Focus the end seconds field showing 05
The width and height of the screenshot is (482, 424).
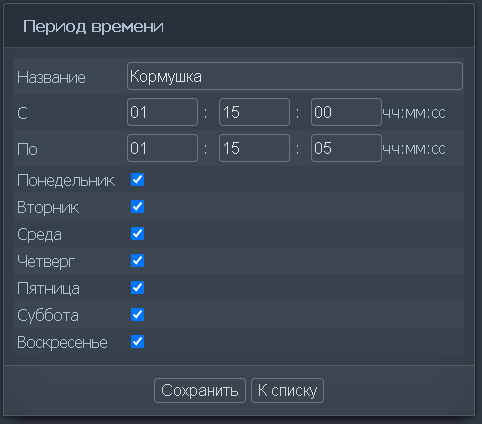click(x=346, y=148)
